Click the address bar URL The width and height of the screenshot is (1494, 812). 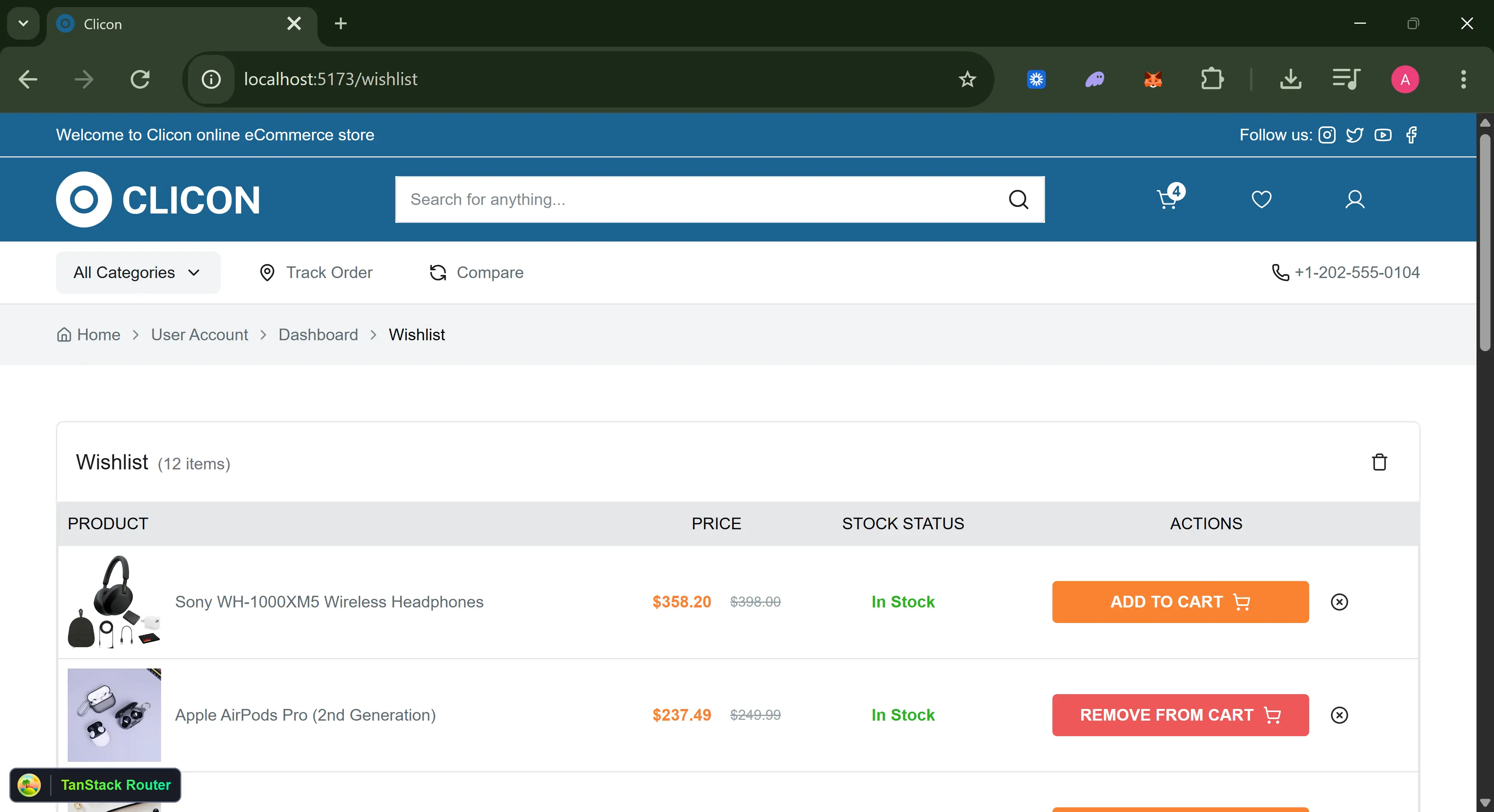tap(331, 79)
